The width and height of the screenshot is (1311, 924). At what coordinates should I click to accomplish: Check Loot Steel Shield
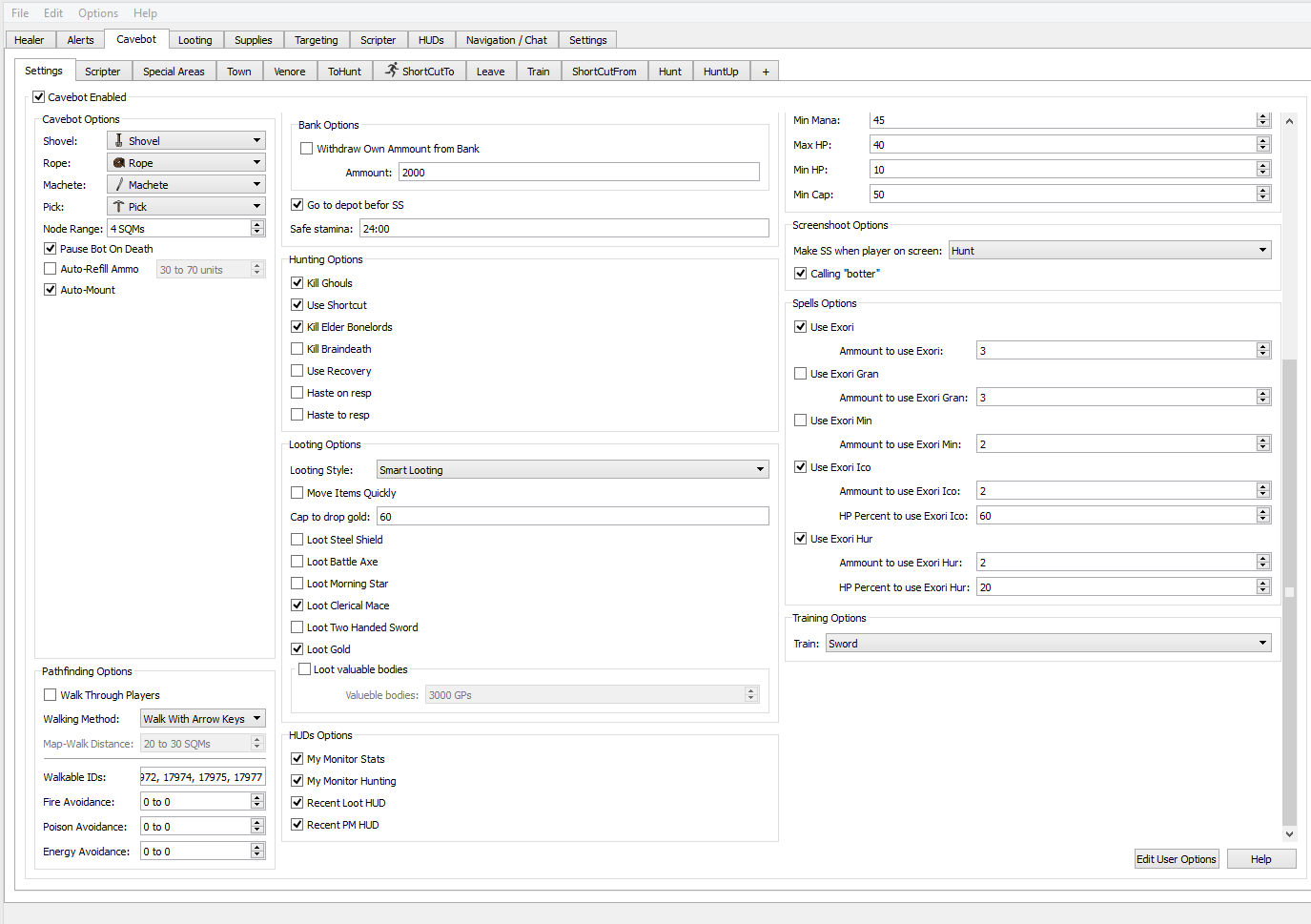(297, 540)
